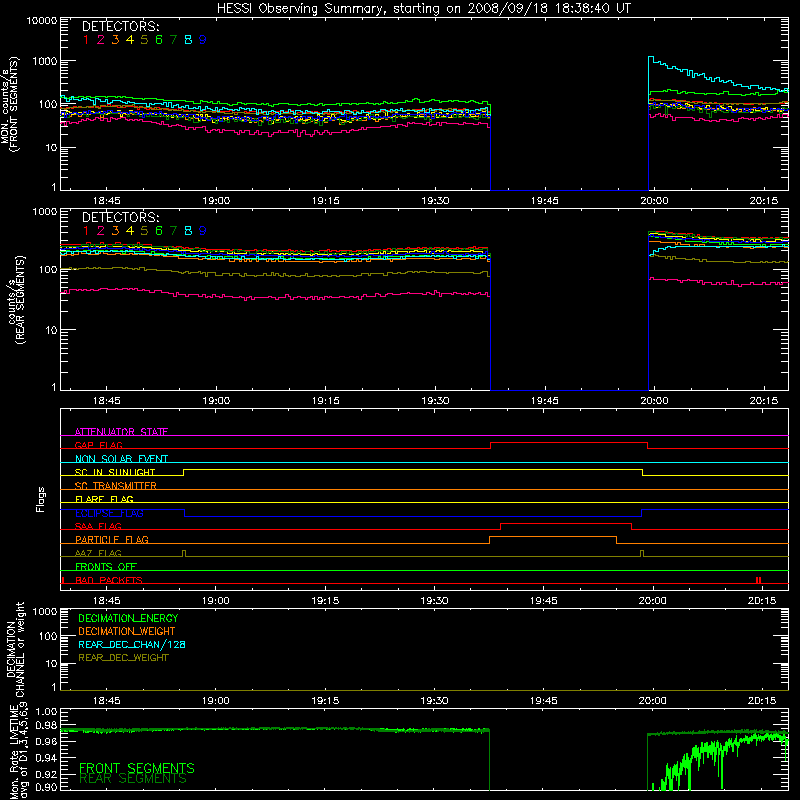
Task: Click the PARTICLE_FLAG label
Action: (112, 539)
